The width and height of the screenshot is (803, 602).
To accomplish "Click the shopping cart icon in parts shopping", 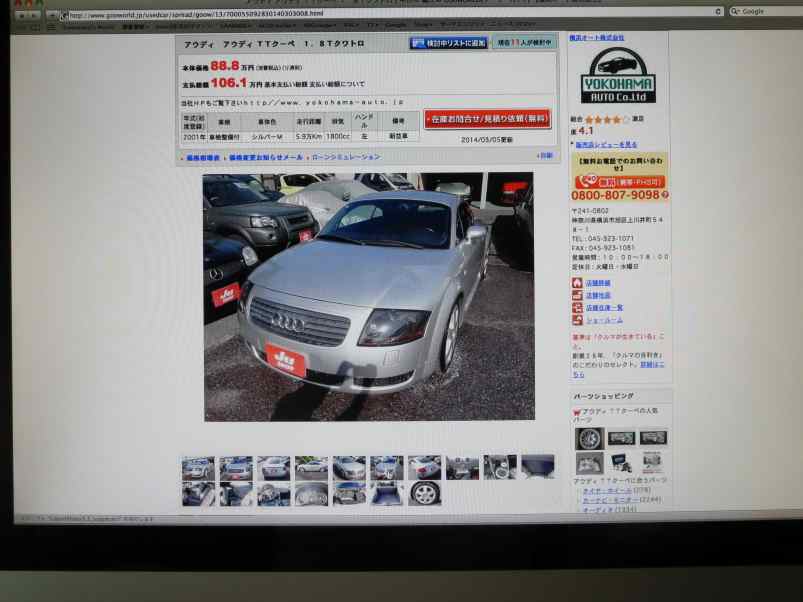I will pyautogui.click(x=577, y=412).
